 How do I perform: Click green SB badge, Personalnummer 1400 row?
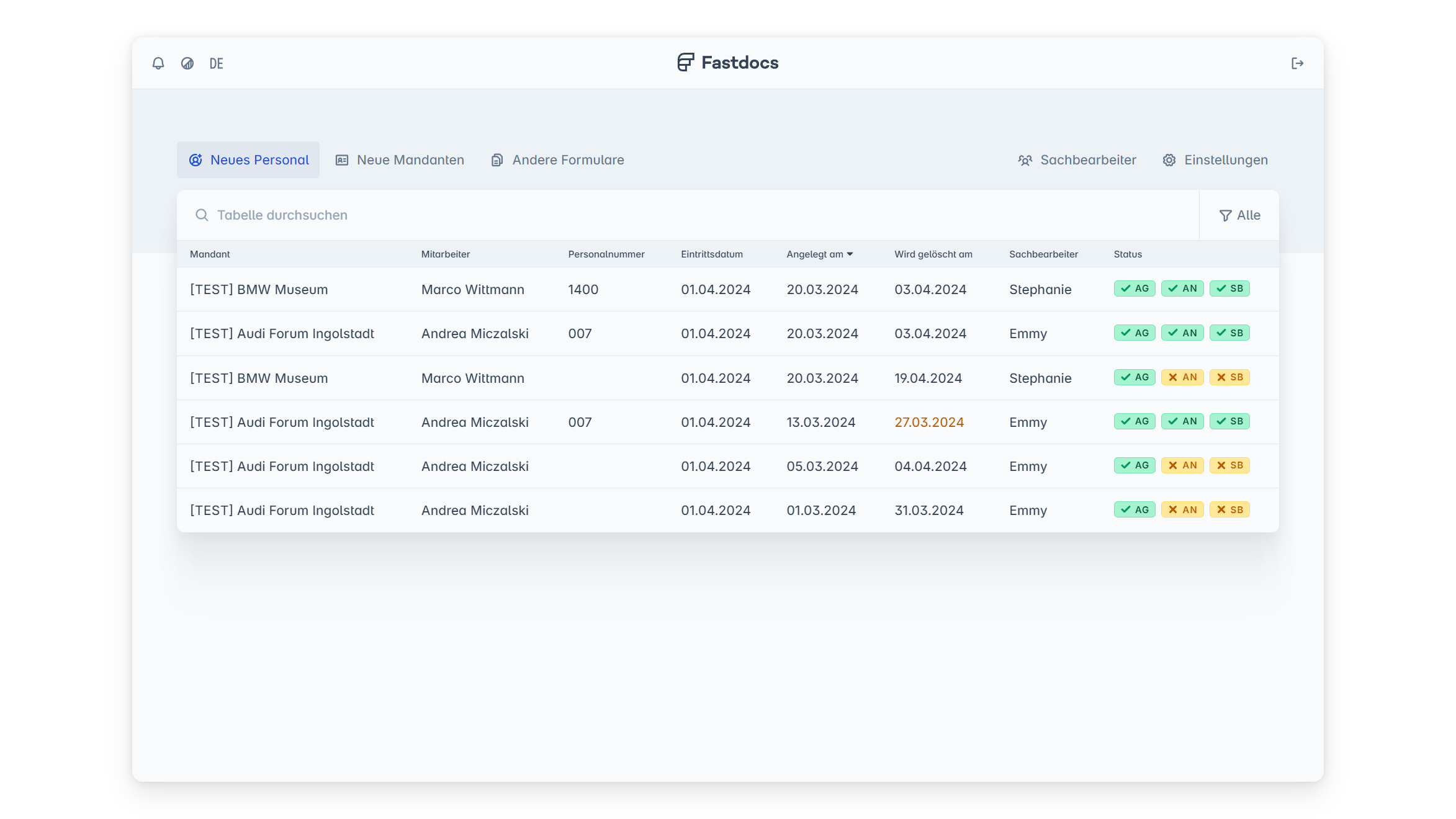tap(1229, 289)
